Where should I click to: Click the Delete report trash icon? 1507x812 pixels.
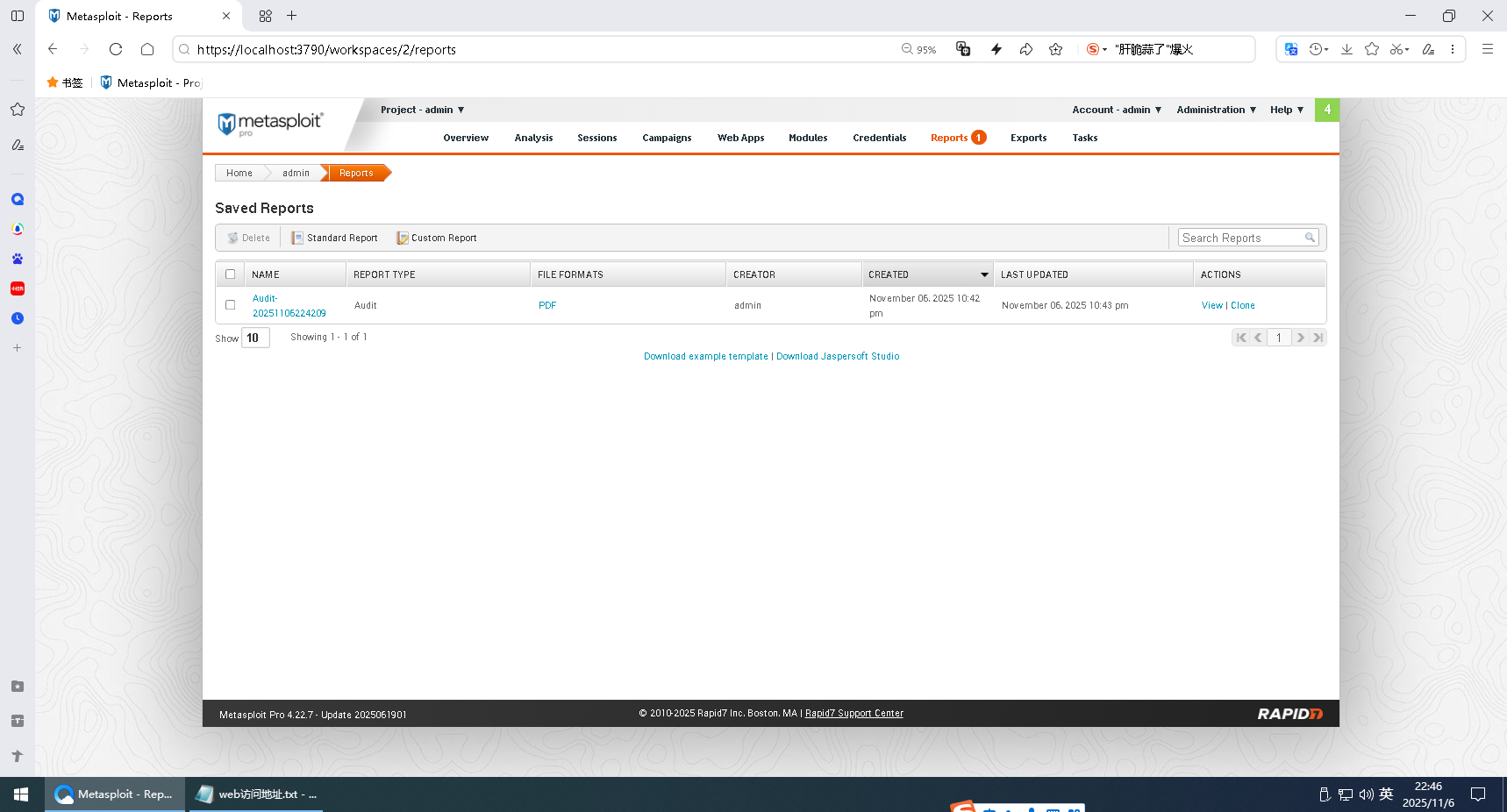tap(232, 239)
